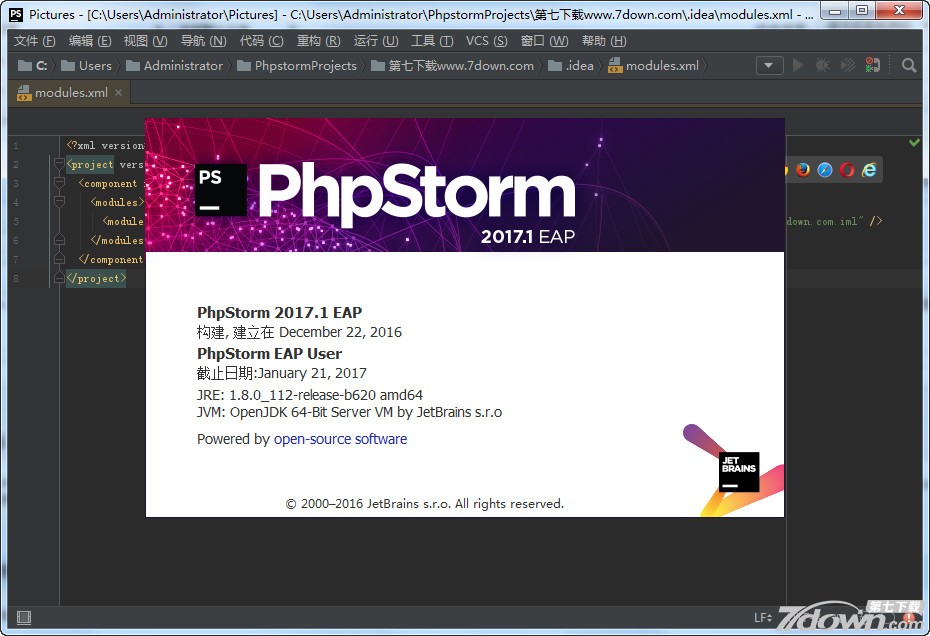This screenshot has height=636, width=930.
Task: Click the JetBrains copyright notice
Action: click(x=425, y=504)
